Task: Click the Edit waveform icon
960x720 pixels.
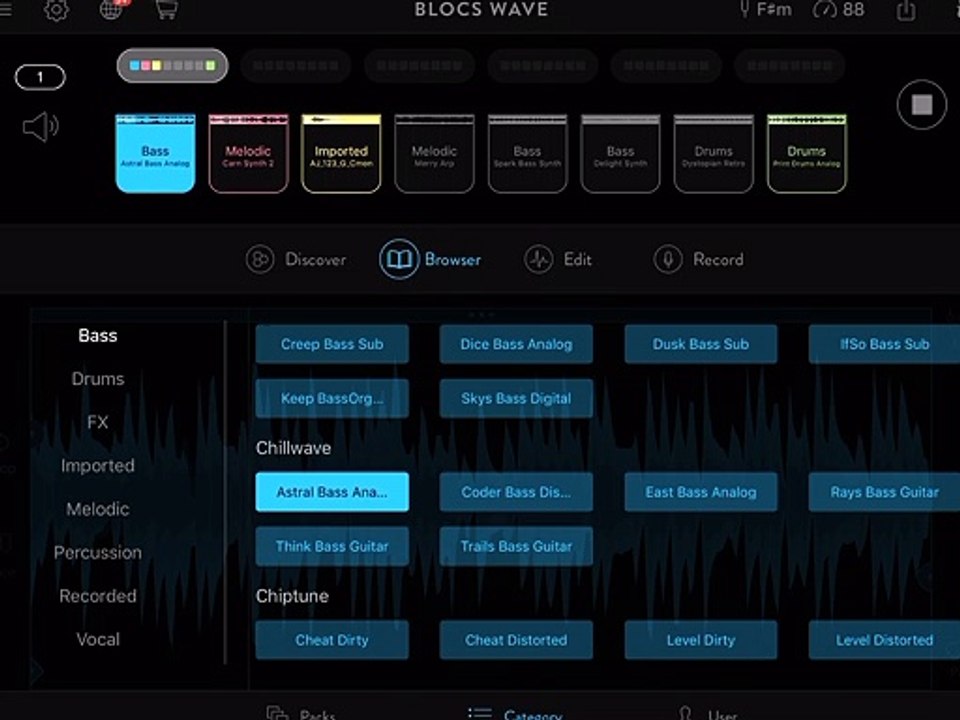Action: (539, 260)
